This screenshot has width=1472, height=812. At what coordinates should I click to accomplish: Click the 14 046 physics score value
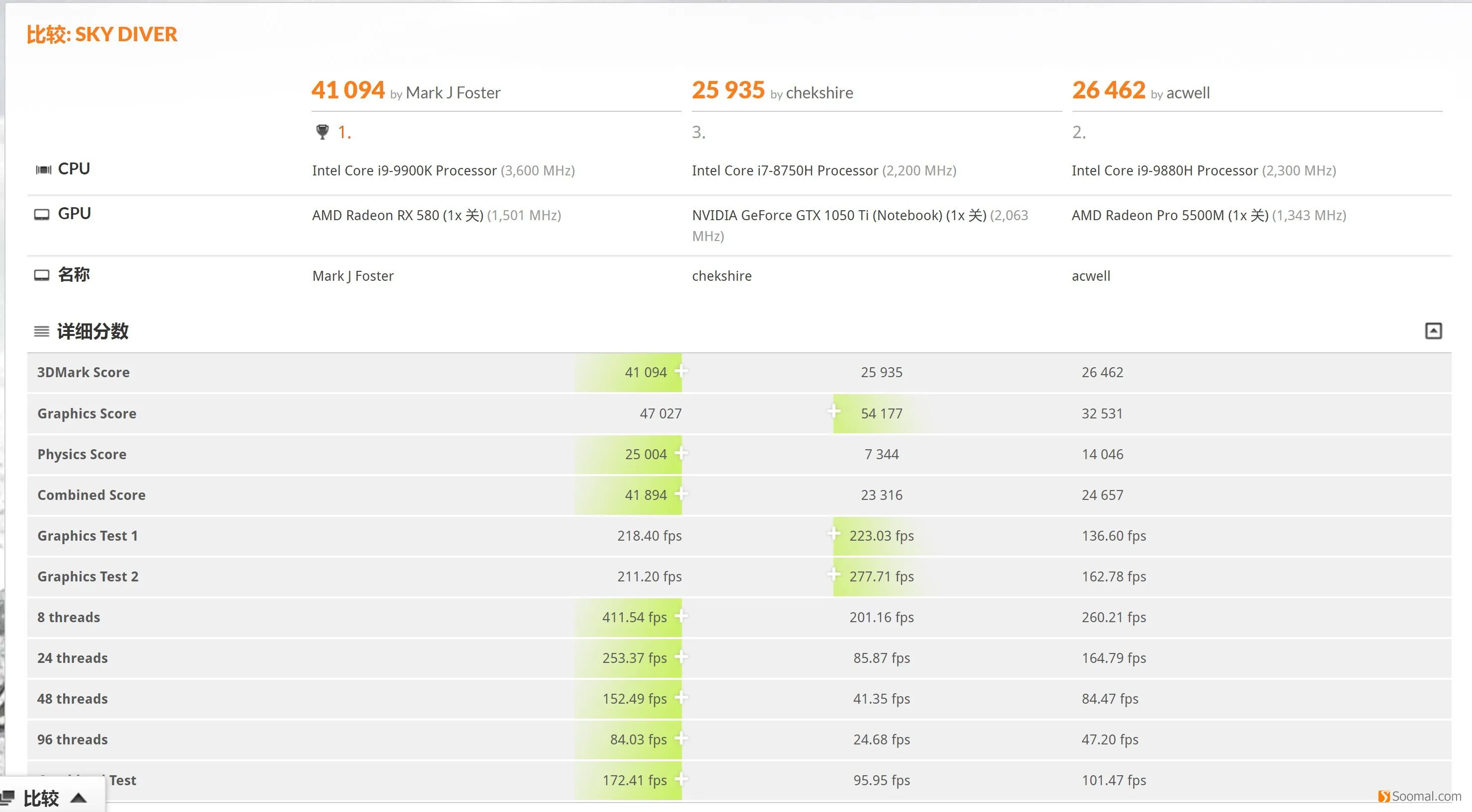pyautogui.click(x=1102, y=454)
